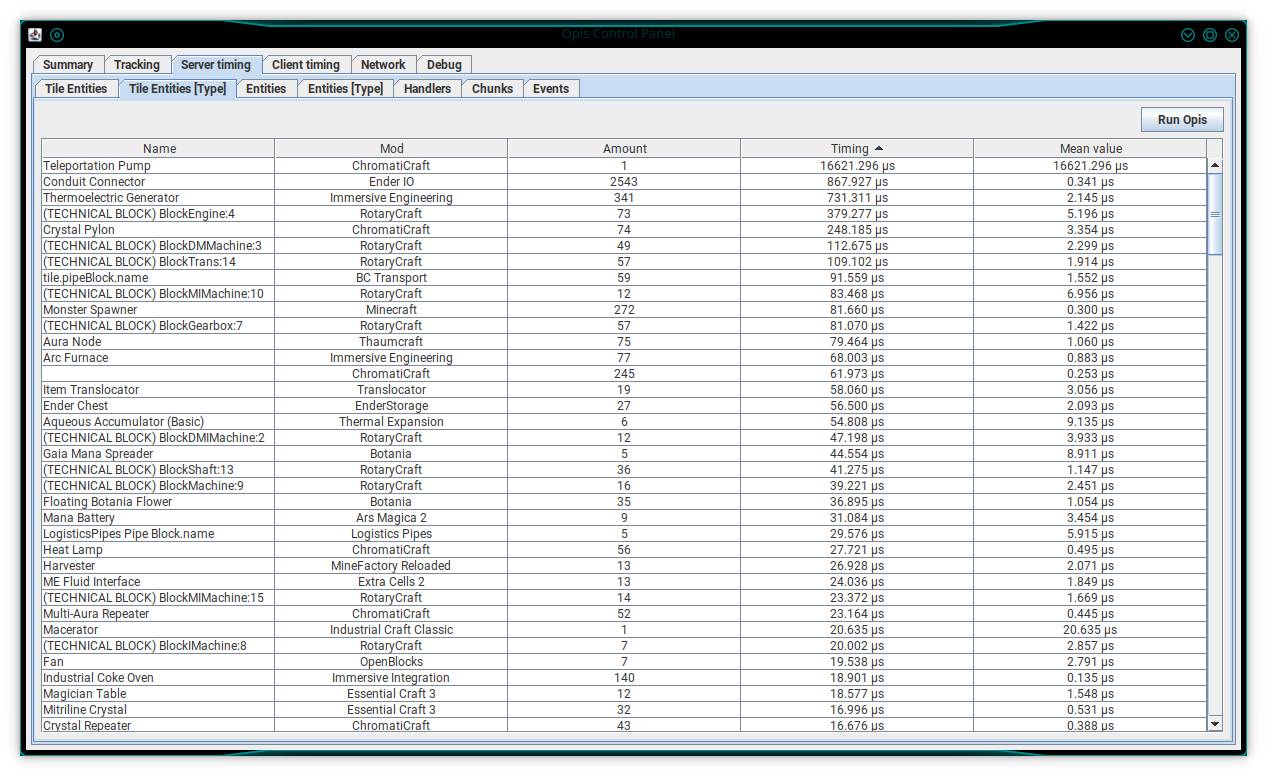Select the Thermoelectric Generator row
This screenshot has height=776, width=1267.
pos(624,198)
